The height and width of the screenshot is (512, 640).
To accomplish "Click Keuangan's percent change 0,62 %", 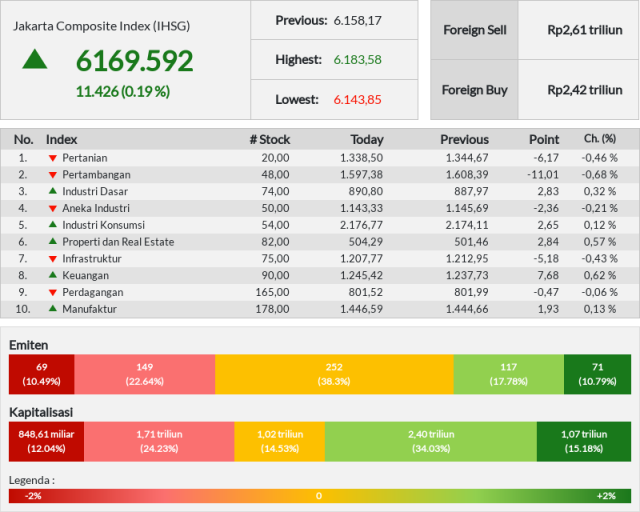I will pos(600,276).
